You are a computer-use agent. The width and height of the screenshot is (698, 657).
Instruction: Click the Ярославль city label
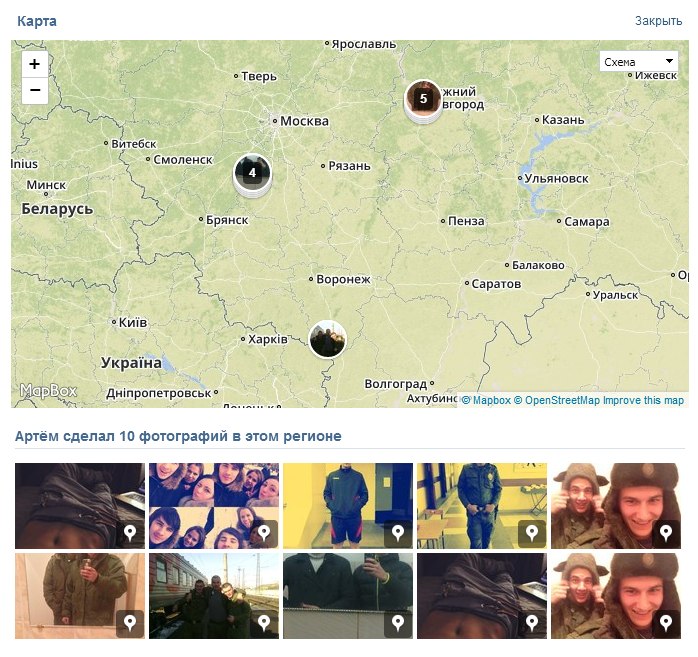point(364,44)
